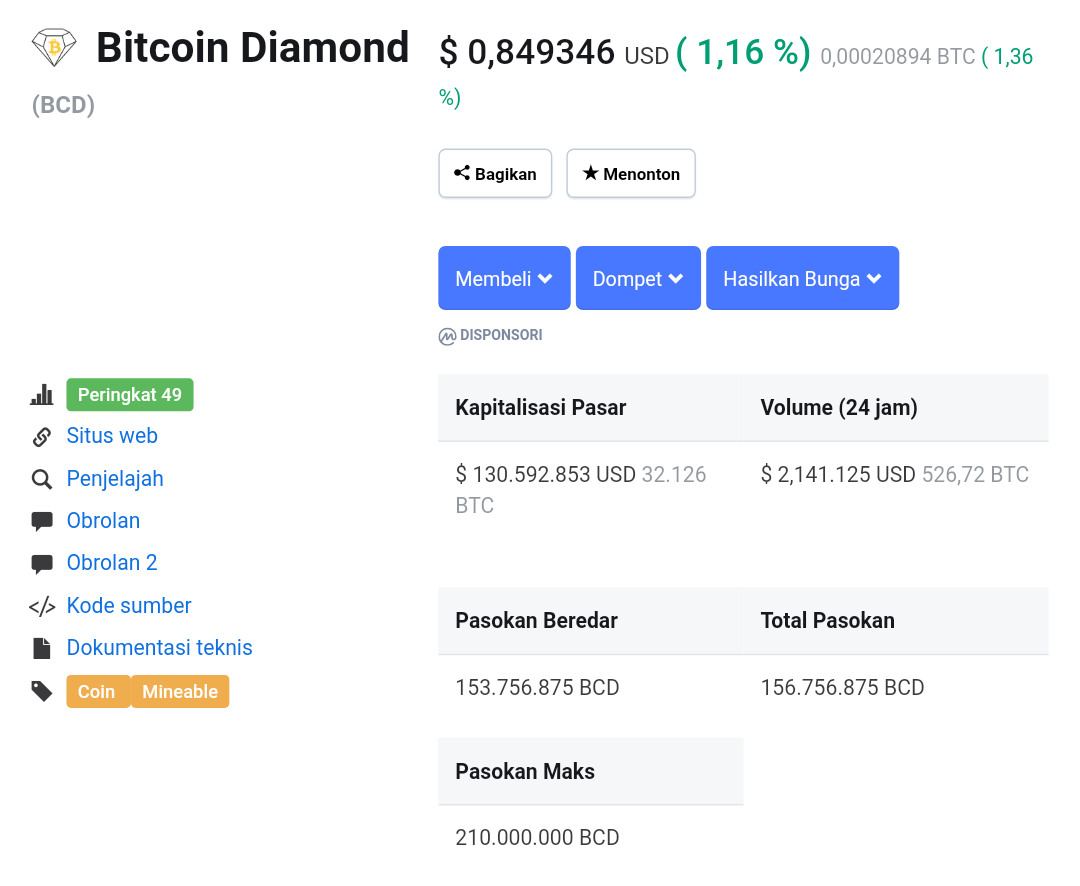Image resolution: width=1080 pixels, height=886 pixels.
Task: Click the CoinMarketCap sponsored logo icon
Action: click(x=447, y=336)
